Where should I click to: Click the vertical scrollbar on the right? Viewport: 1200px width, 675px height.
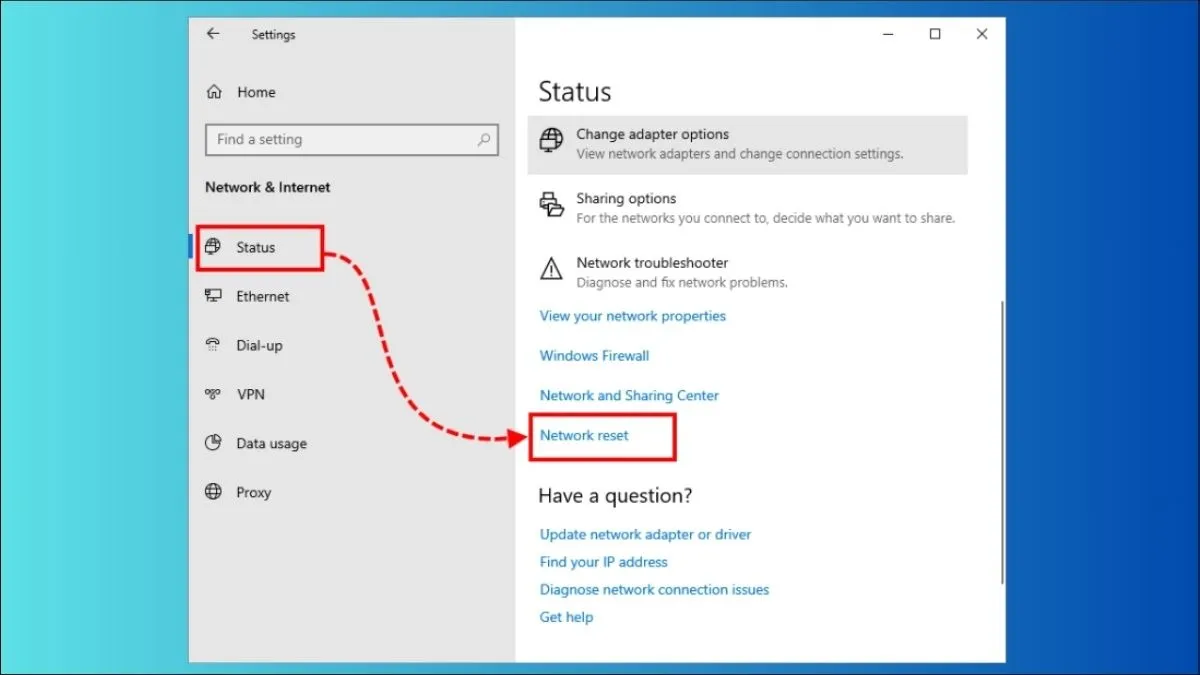coord(1001,440)
